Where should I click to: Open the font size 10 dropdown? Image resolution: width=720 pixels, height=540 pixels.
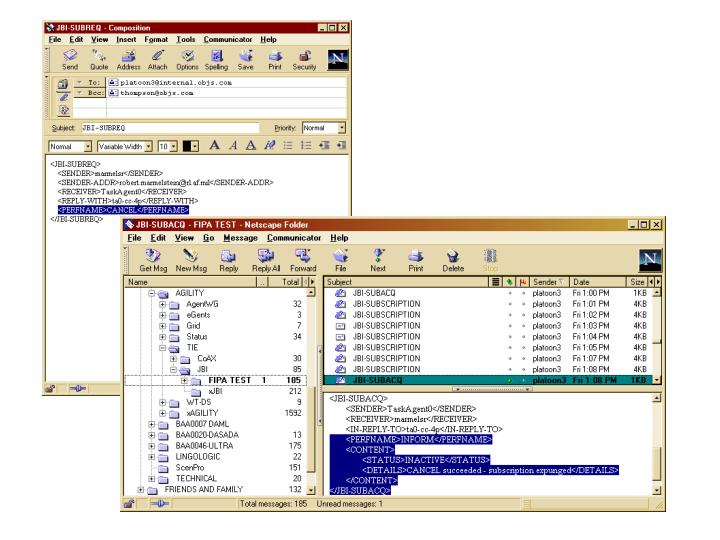173,146
